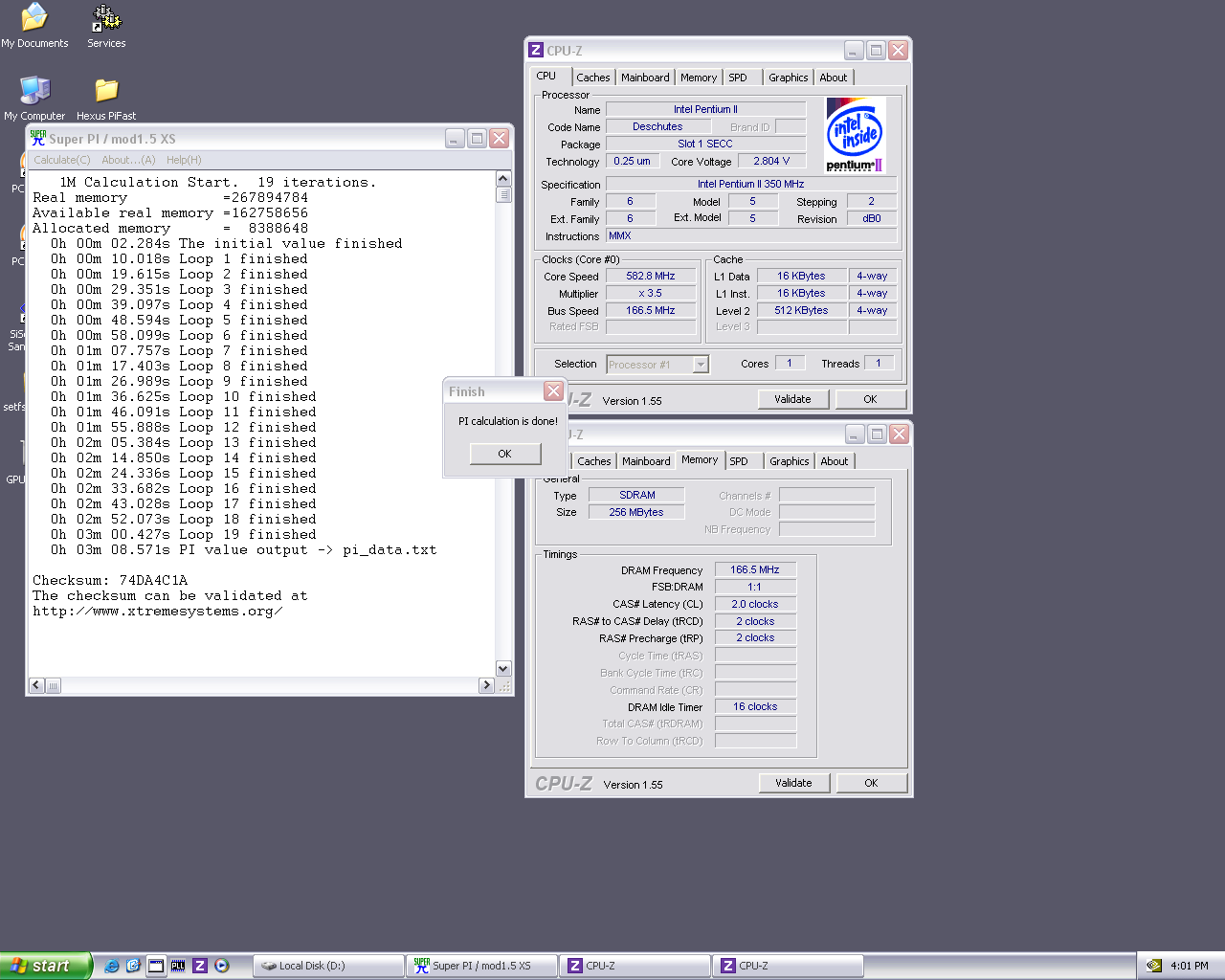Image resolution: width=1225 pixels, height=980 pixels.
Task: Open the Calculate(C) menu in Super PI
Action: pos(62,160)
